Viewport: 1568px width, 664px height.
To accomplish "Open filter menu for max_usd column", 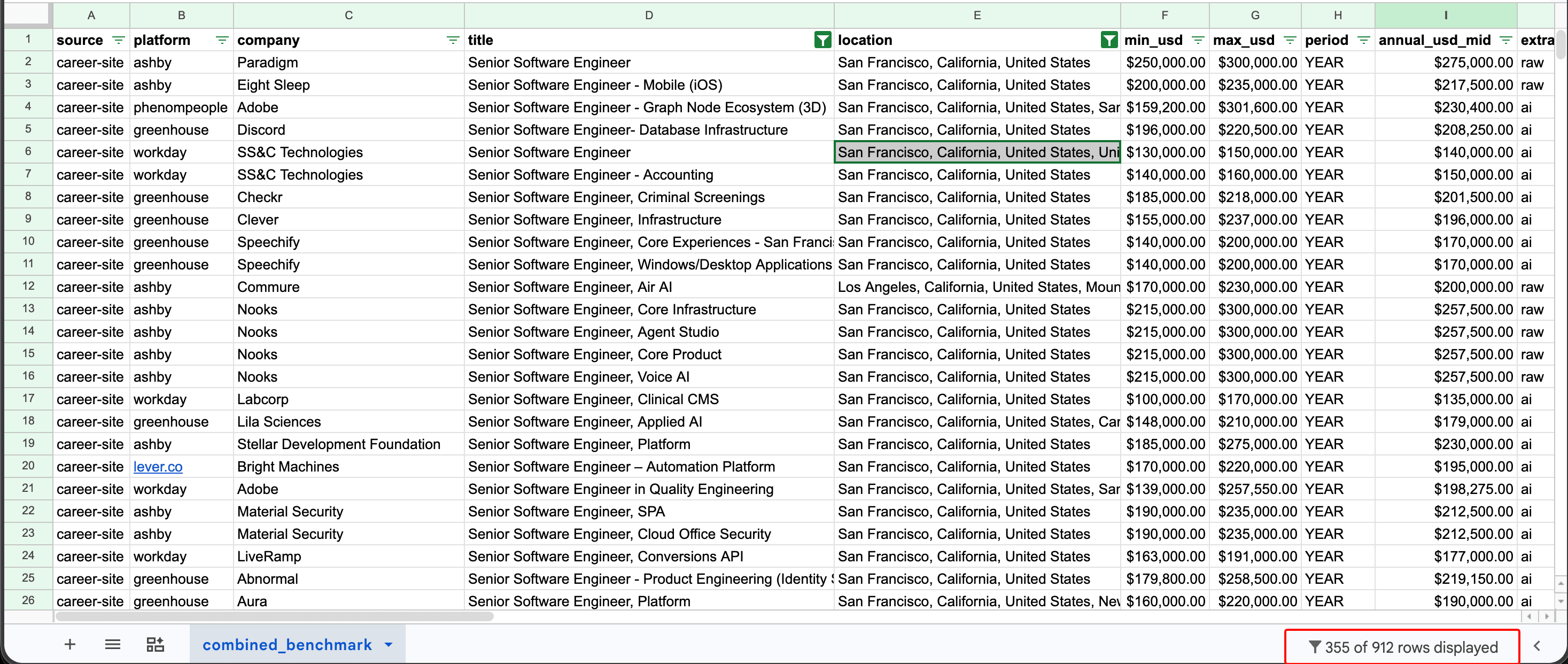I will [1290, 40].
